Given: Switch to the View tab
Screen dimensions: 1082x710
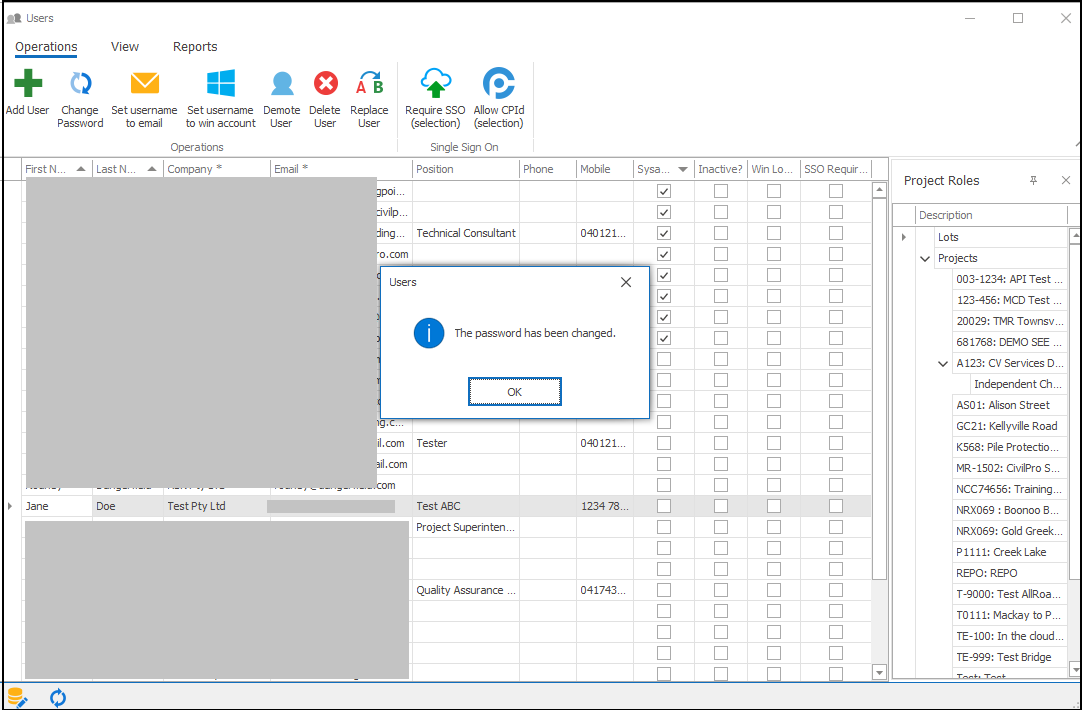Looking at the screenshot, I should tap(125, 47).
